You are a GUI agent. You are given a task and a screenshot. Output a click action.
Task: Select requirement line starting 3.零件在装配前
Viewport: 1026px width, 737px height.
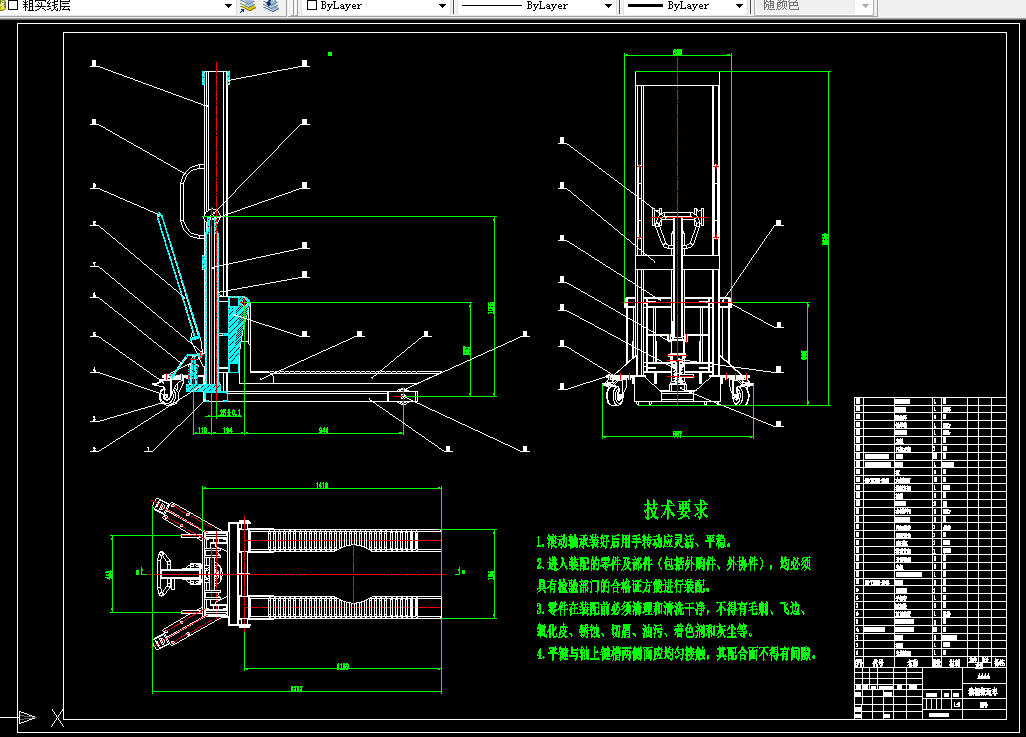[x=671, y=609]
